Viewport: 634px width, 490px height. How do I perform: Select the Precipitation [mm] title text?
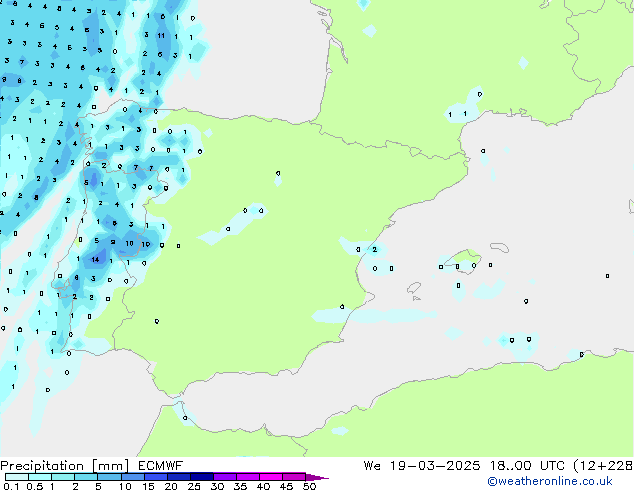pos(62,465)
